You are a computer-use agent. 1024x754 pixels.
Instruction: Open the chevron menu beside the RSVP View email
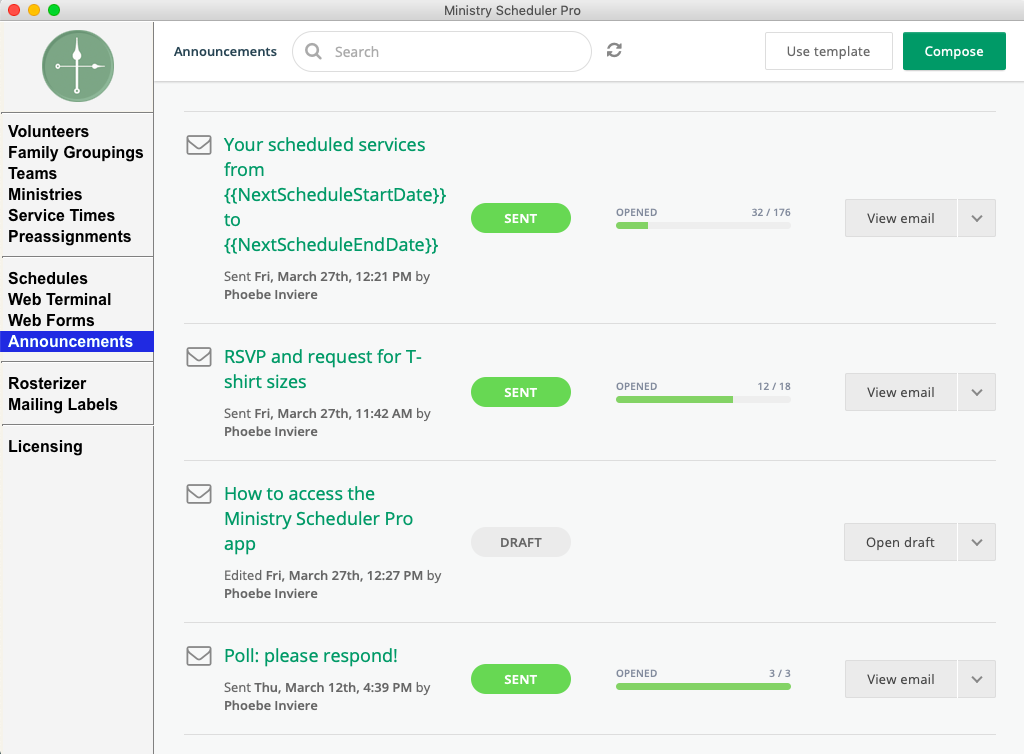click(976, 392)
